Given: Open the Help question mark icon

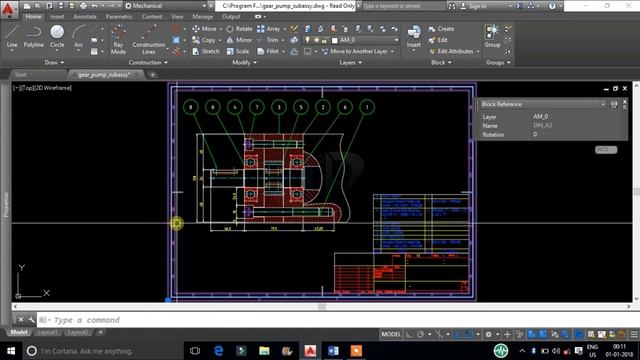Looking at the screenshot, I should click(x=552, y=6).
